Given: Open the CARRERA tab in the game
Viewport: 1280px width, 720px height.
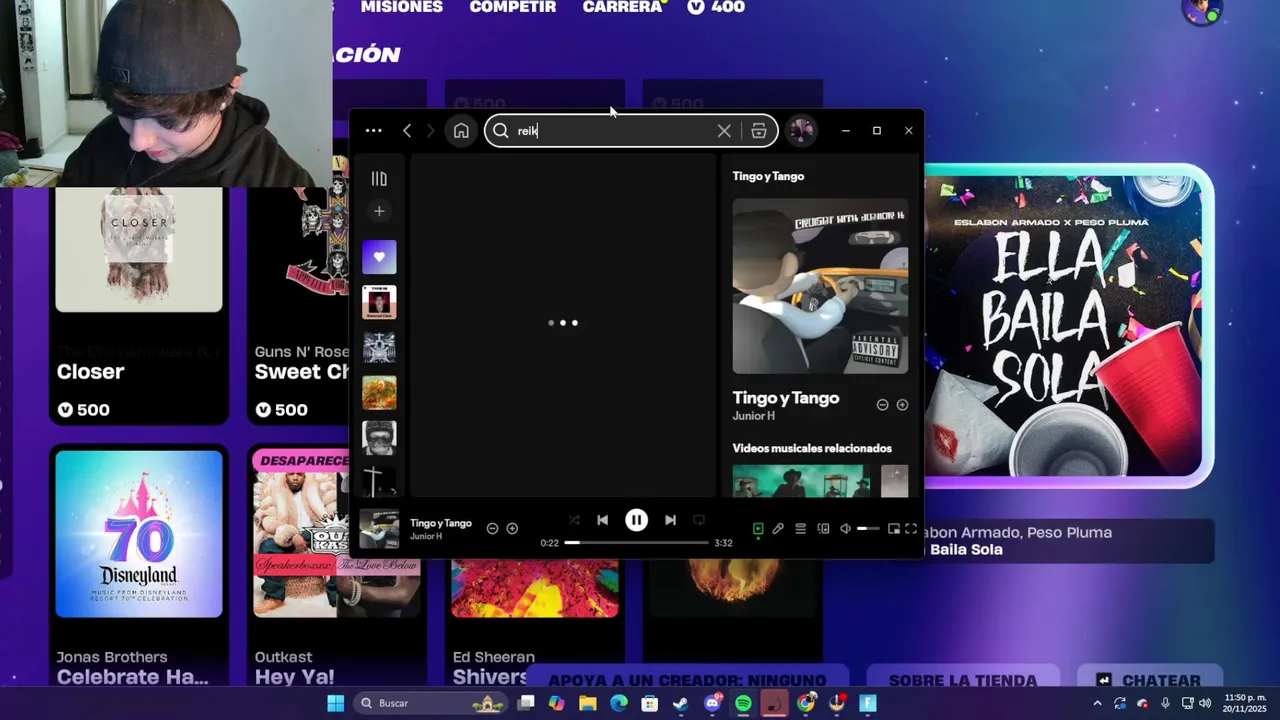Looking at the screenshot, I should pyautogui.click(x=623, y=7).
